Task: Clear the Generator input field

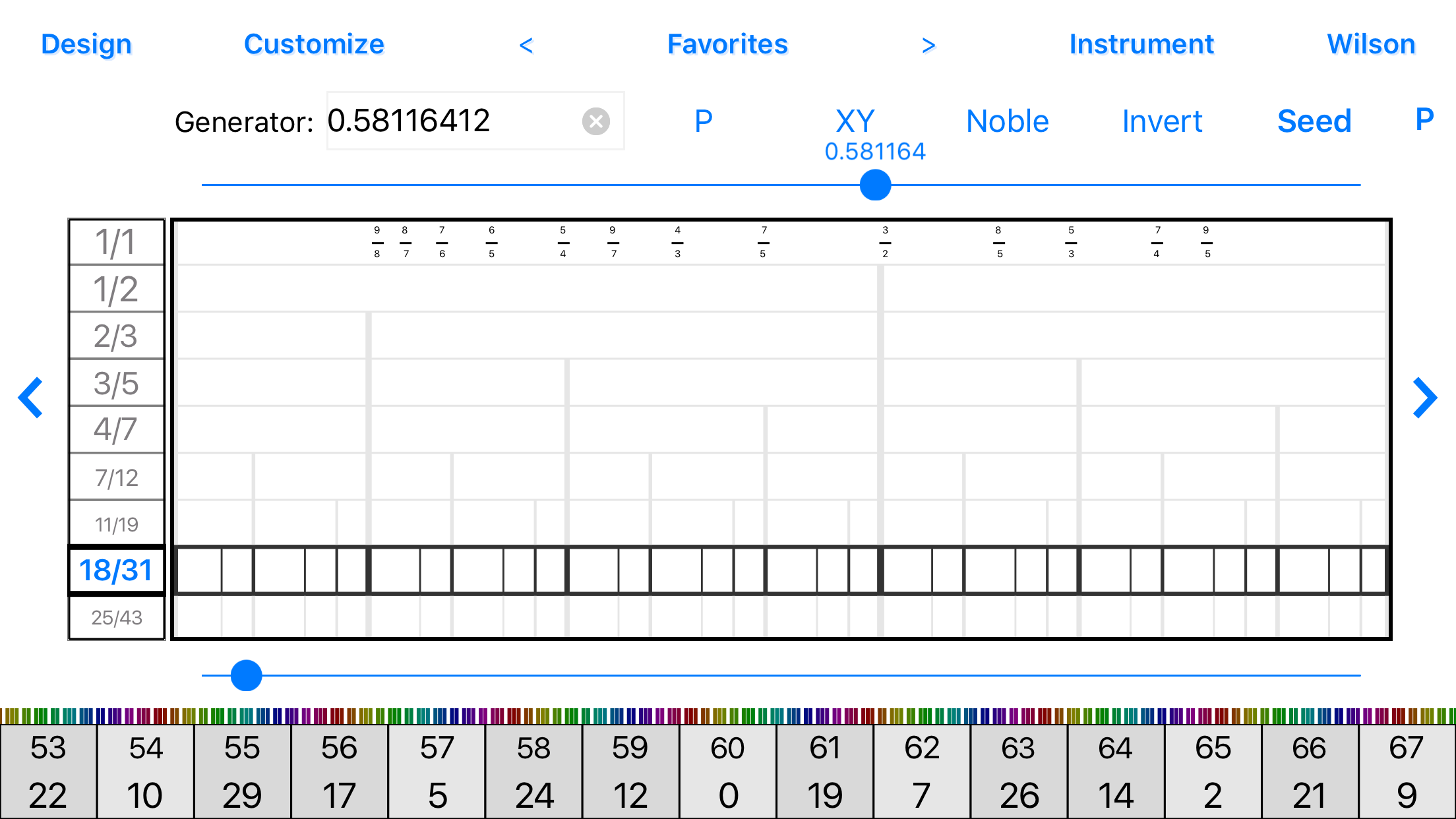Action: 595,121
